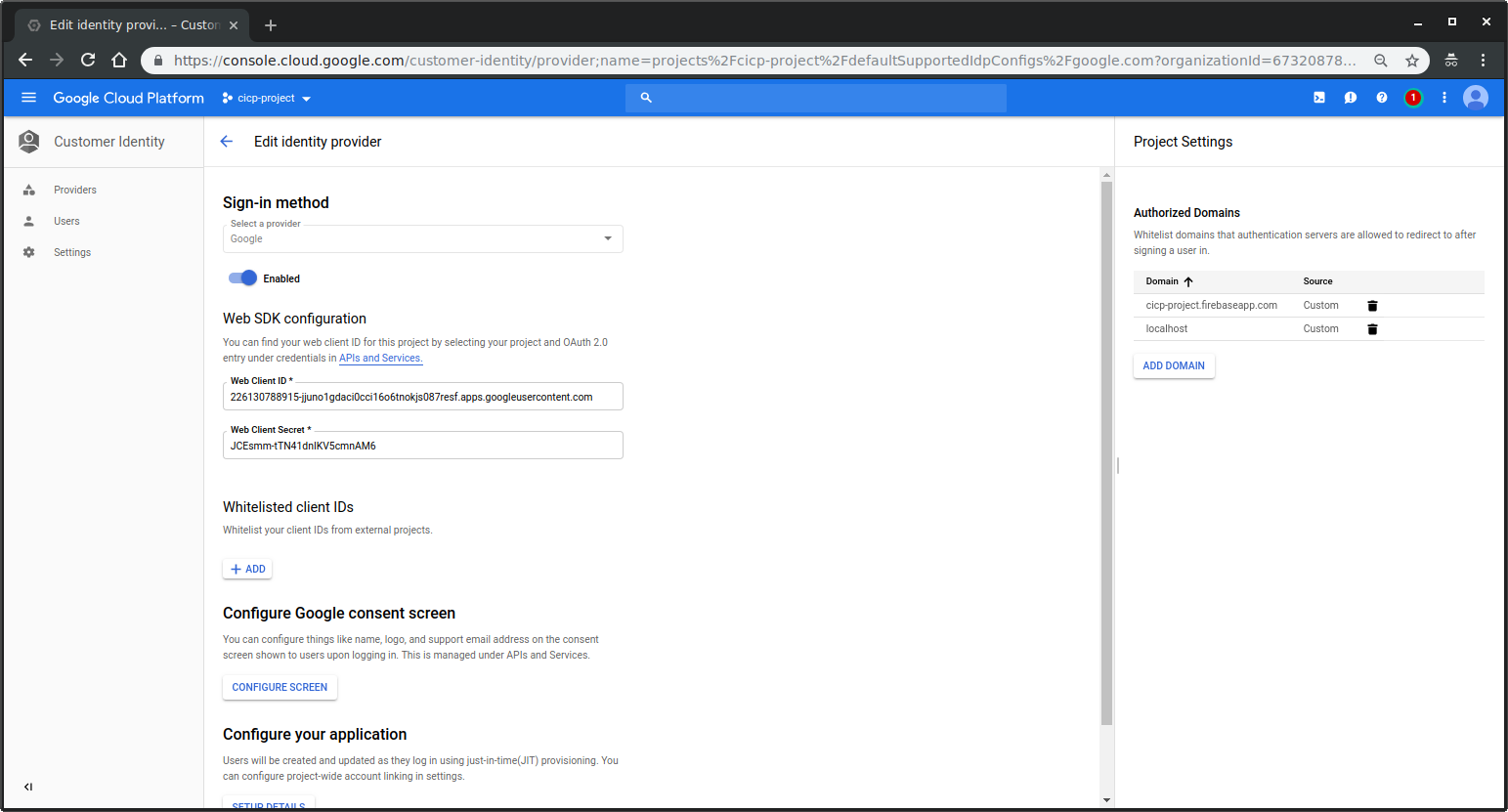Click the Whitelisted client IDs heading

coord(288,507)
